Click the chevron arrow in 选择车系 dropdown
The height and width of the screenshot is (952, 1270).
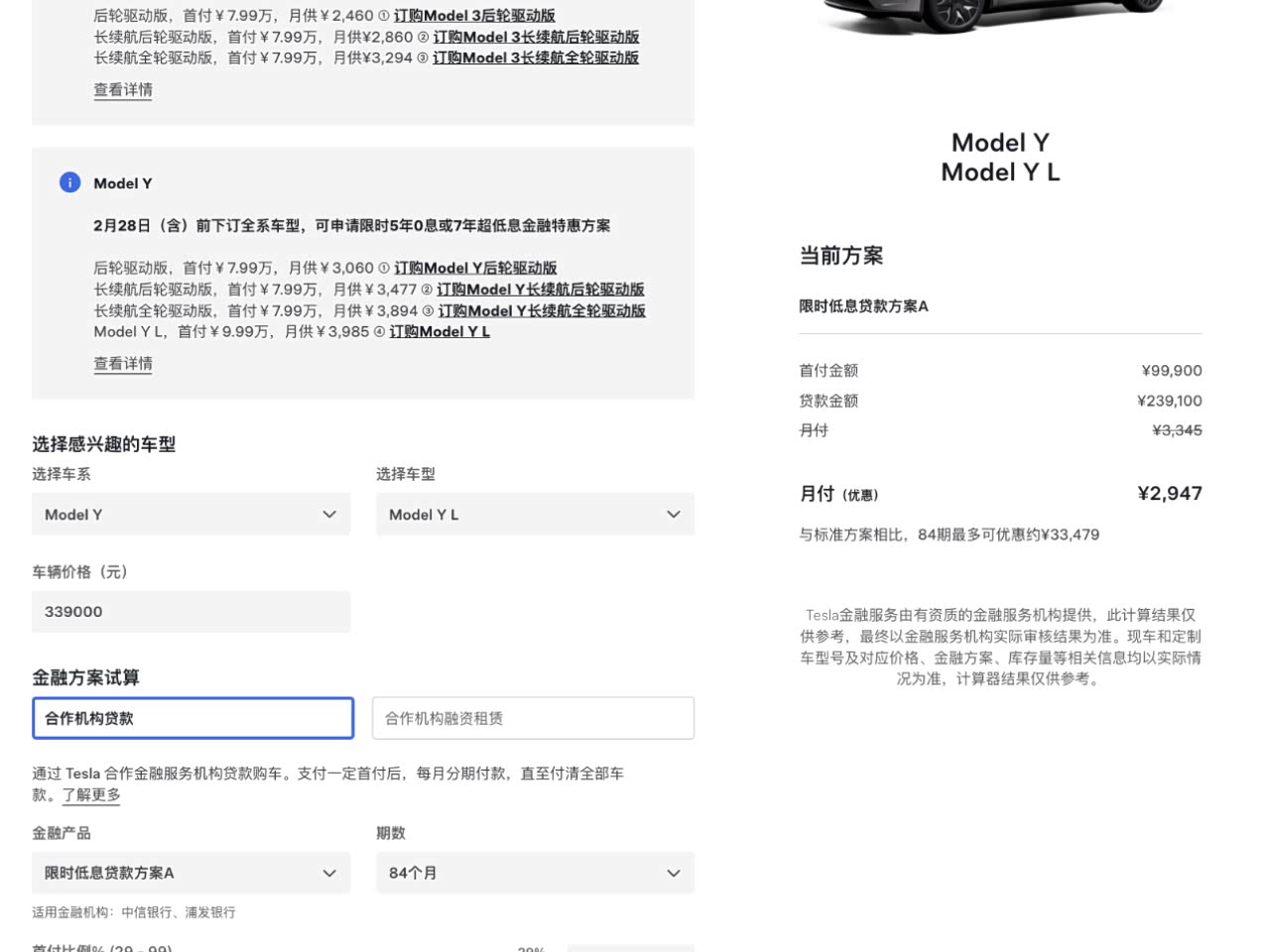(329, 515)
